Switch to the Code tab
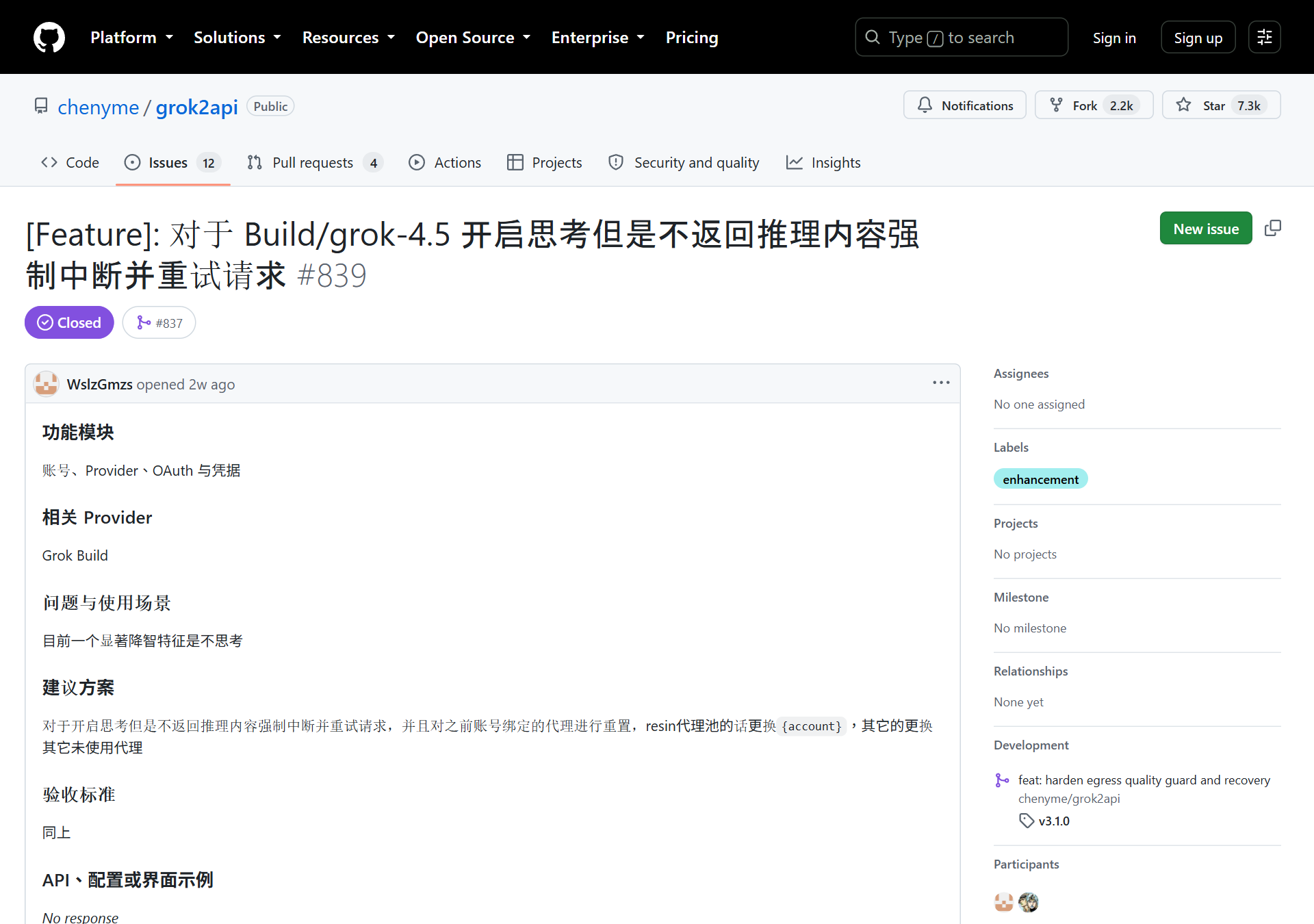Viewport: 1314px width, 924px height. tap(70, 162)
